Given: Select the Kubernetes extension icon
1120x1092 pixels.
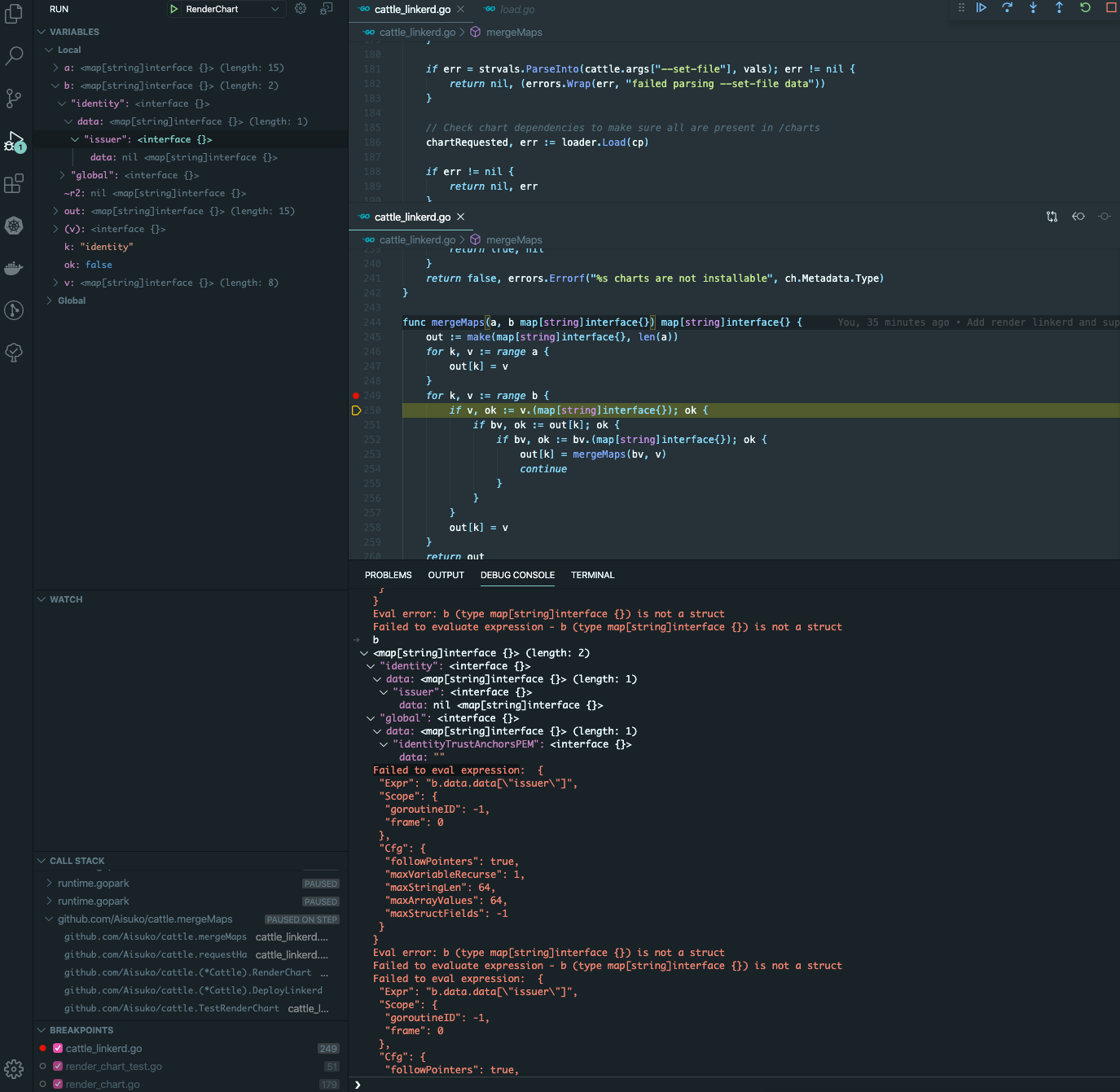Looking at the screenshot, I should tap(13, 226).
